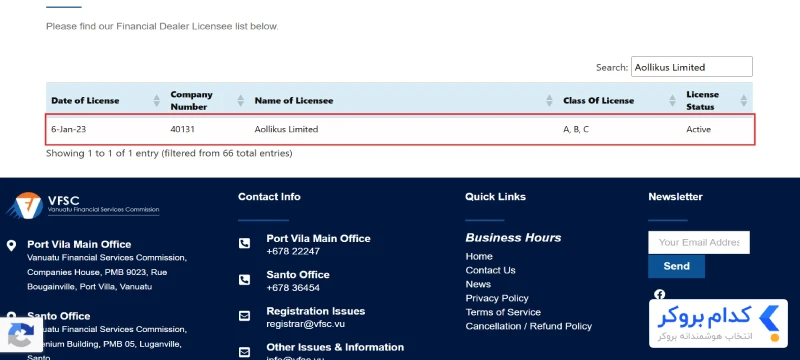Click the Santo Office address heading
Screen dimensions: 800x360
tap(59, 316)
